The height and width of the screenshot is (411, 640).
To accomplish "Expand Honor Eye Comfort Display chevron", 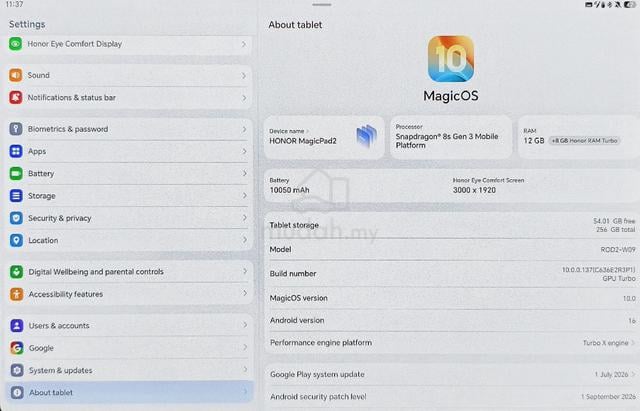I will pos(244,44).
